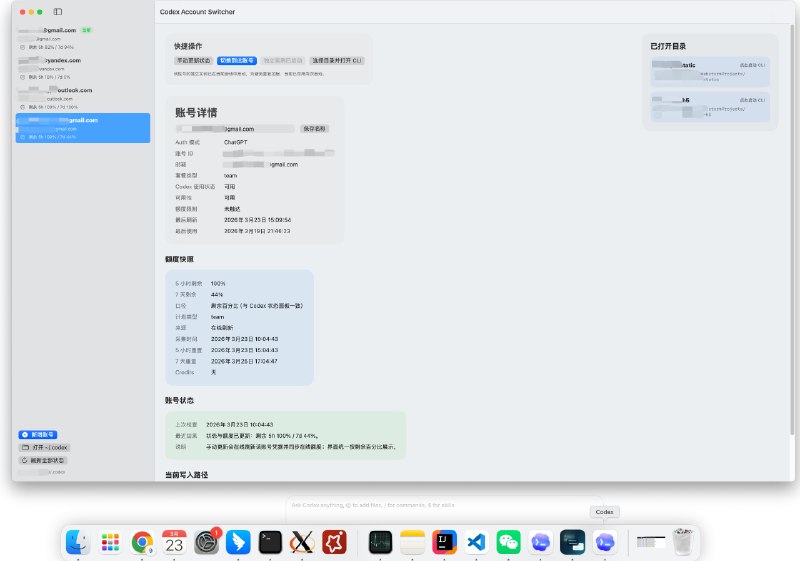Open WeChat from the Dock
800x561 pixels.
point(509,542)
